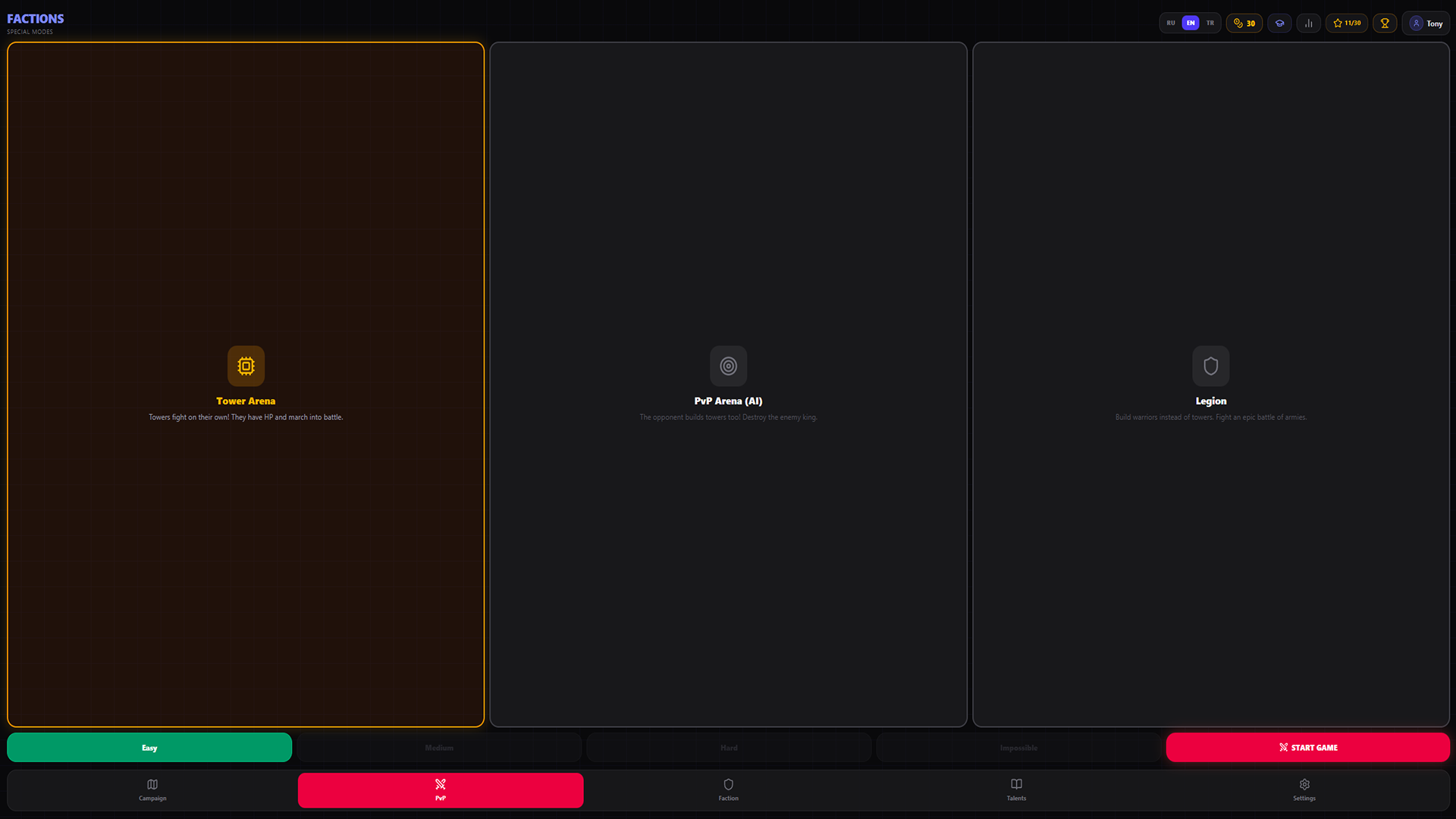This screenshot has height=819, width=1456.
Task: Switch language to TR
Action: [1210, 24]
